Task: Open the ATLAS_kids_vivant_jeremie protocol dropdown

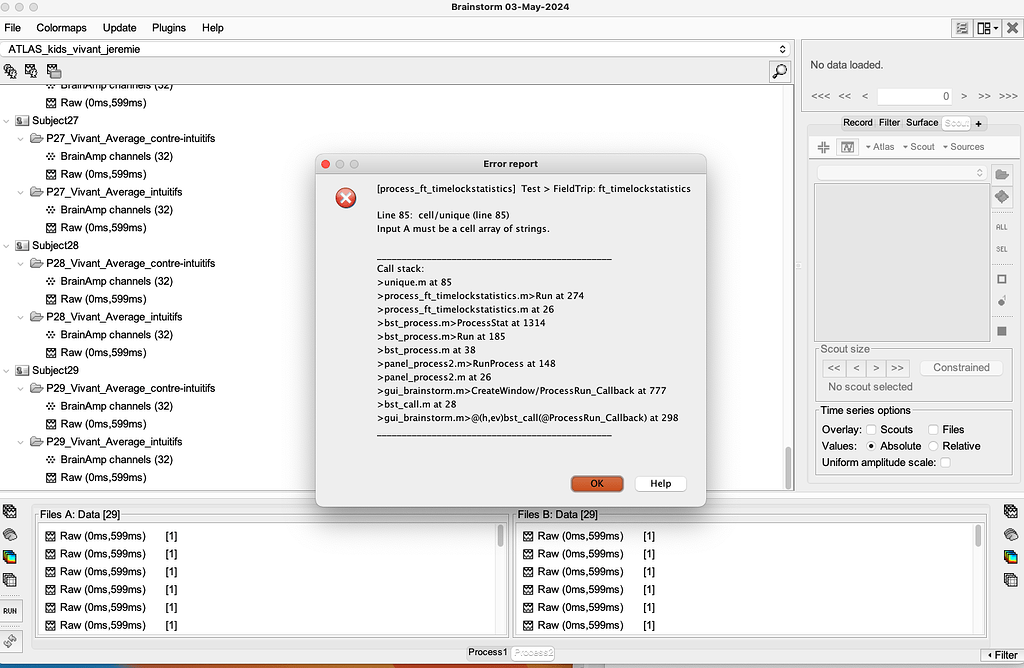Action: tap(397, 48)
